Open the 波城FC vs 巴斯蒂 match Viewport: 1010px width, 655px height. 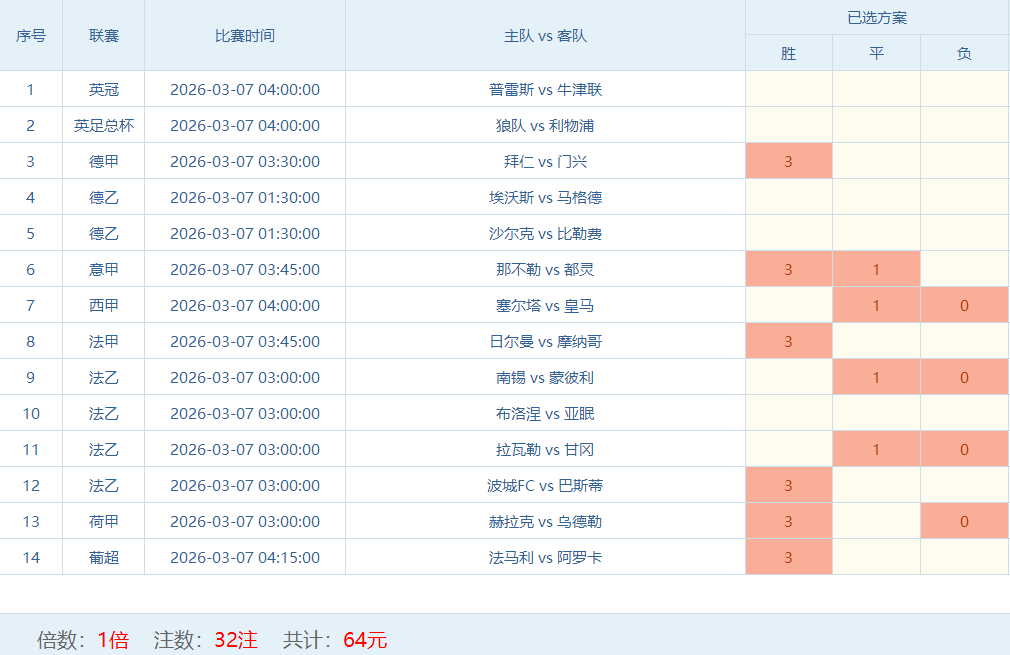(x=545, y=485)
